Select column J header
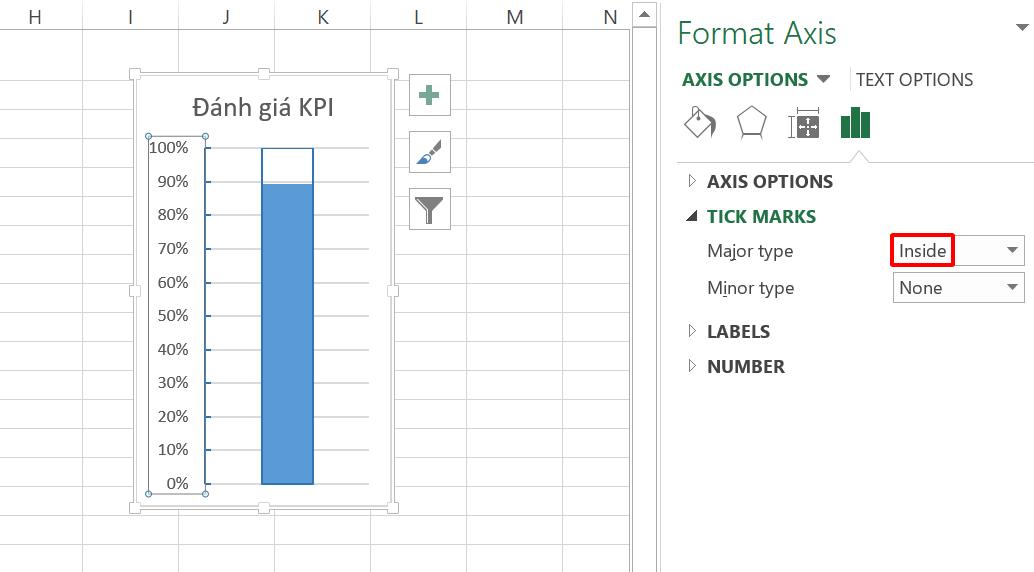 (226, 16)
